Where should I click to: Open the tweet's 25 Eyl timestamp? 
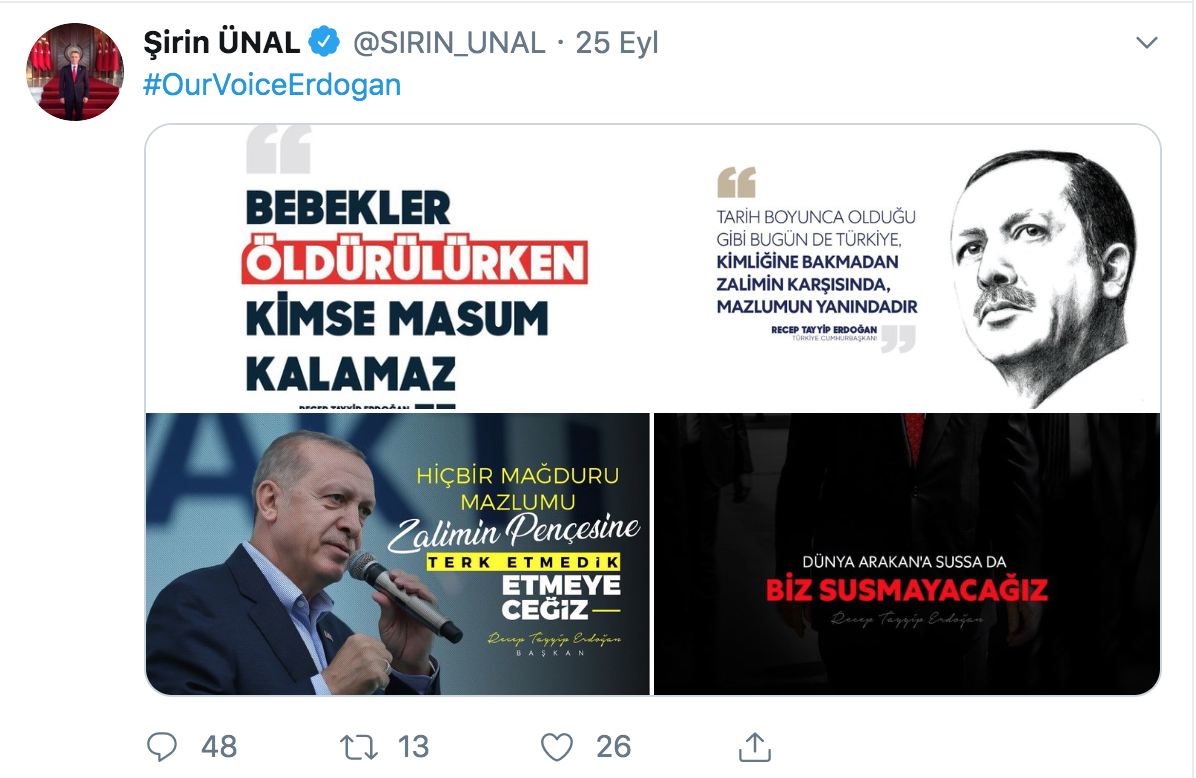(x=616, y=43)
